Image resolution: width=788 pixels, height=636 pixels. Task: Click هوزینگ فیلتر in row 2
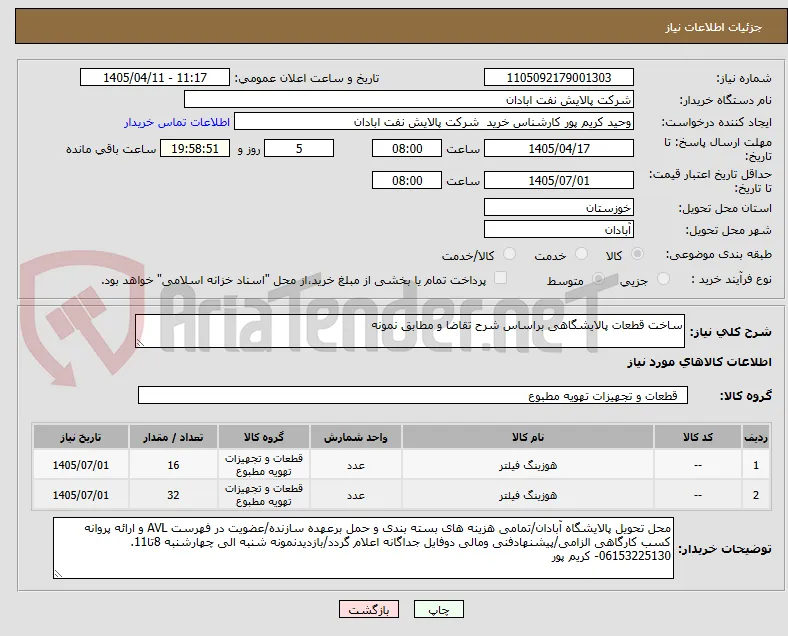click(x=528, y=495)
